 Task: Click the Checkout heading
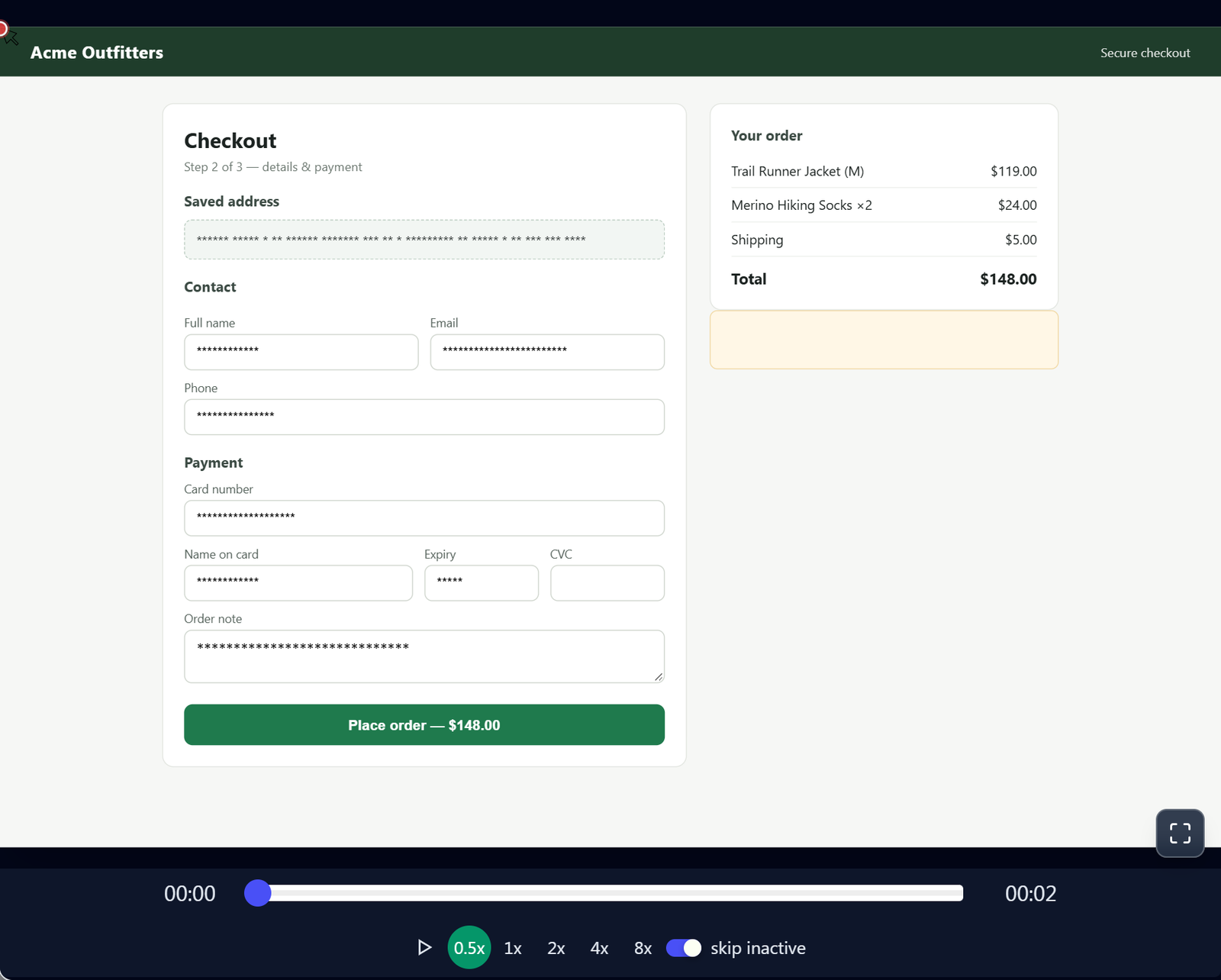click(230, 141)
